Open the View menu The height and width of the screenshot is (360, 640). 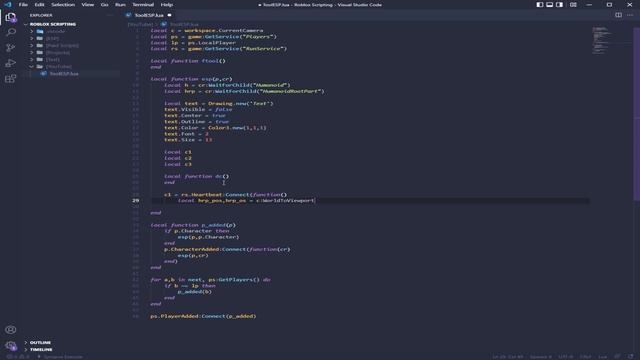click(x=87, y=4)
